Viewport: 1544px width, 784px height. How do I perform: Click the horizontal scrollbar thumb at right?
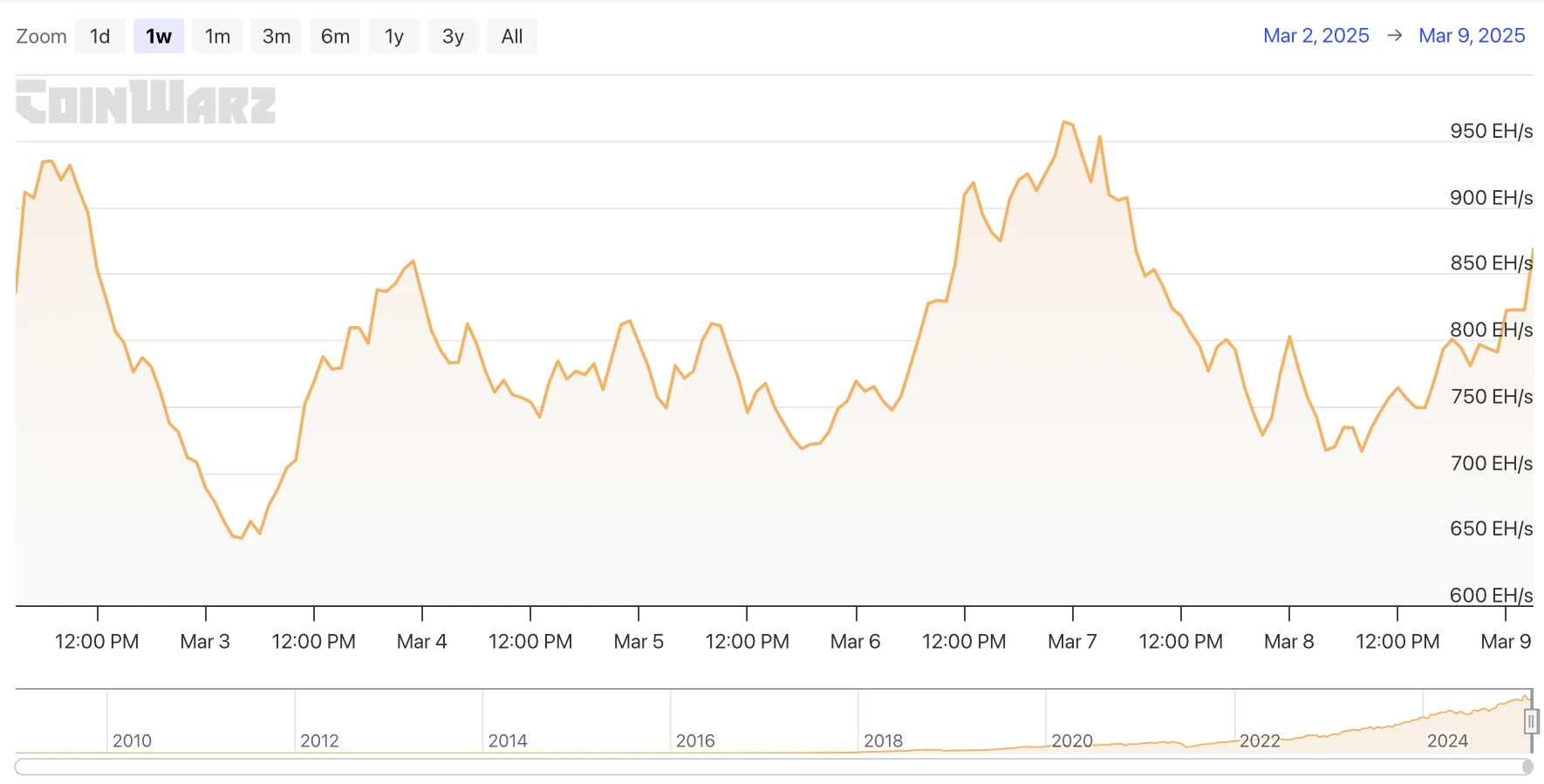click(x=1527, y=767)
